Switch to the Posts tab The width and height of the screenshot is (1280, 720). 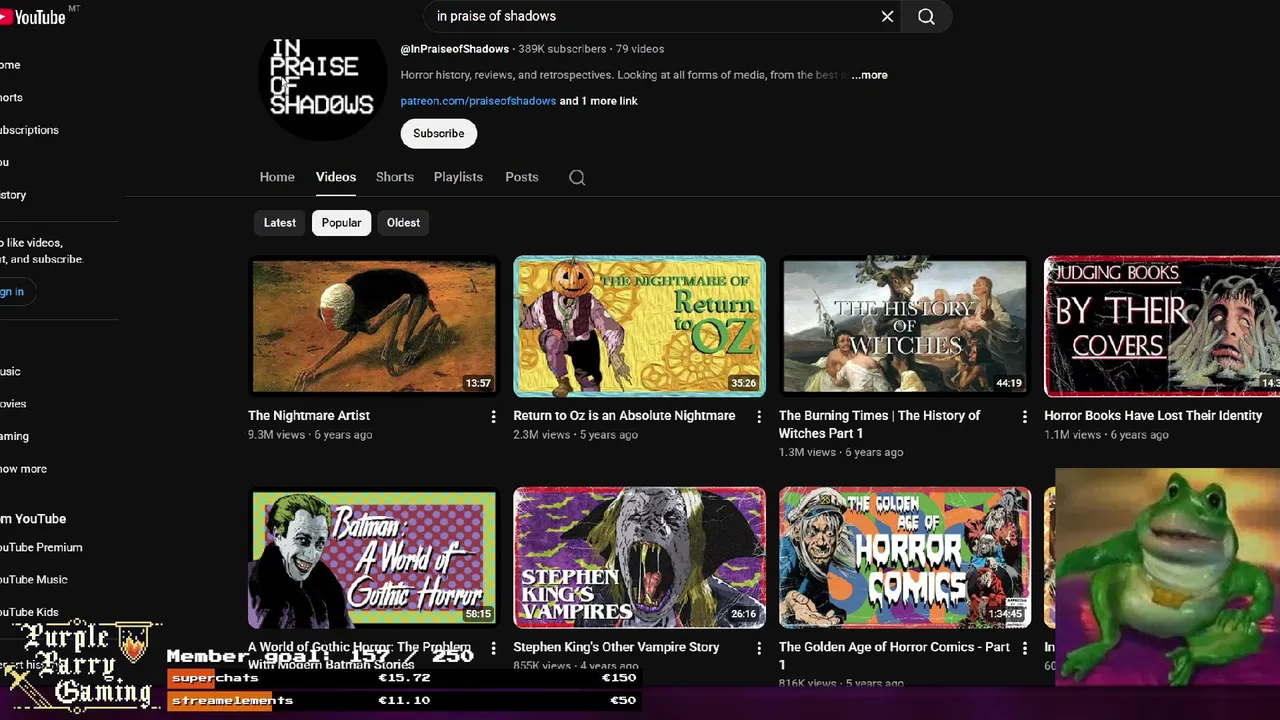tap(521, 177)
